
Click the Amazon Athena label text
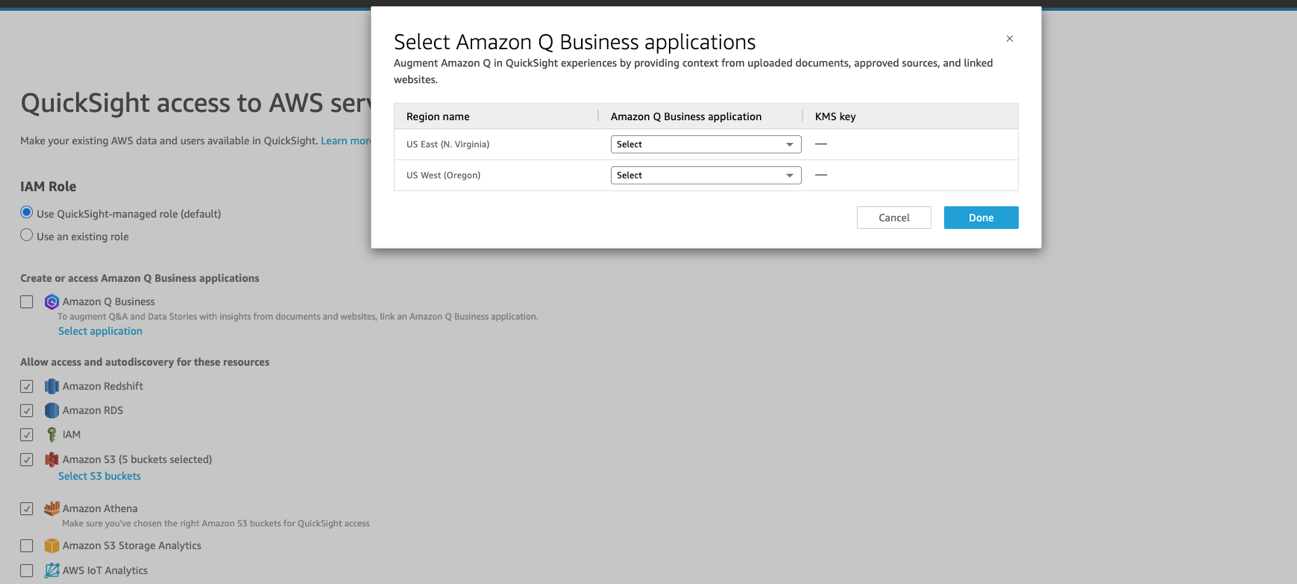click(100, 509)
